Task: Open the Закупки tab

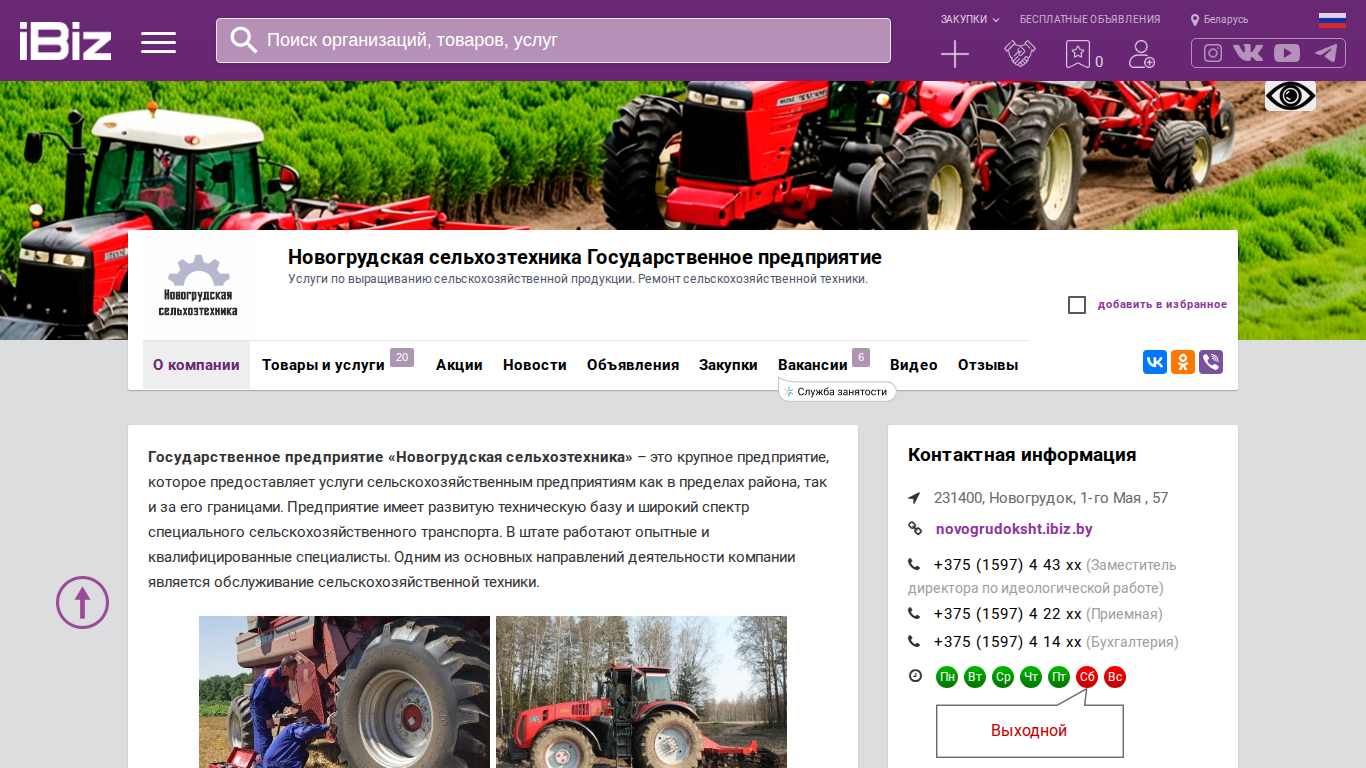Action: coord(728,365)
